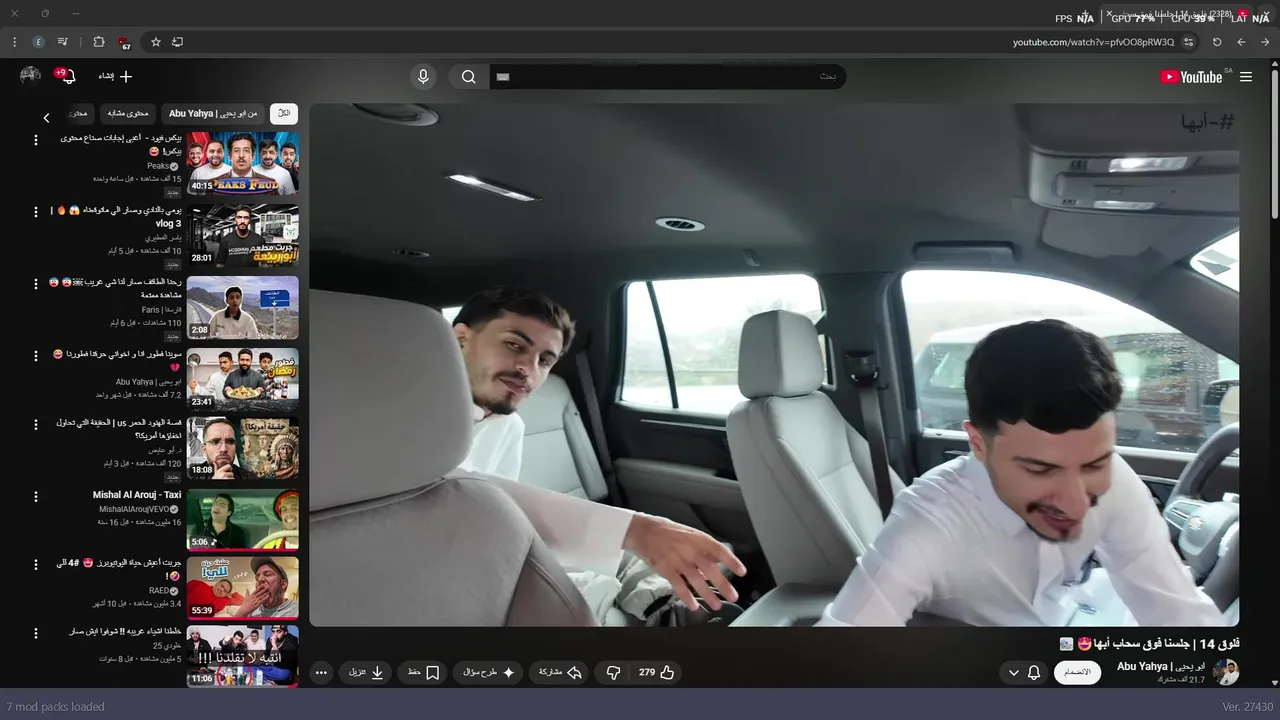Open options menu for Peaks video
1280x720 pixels.
coord(36,140)
